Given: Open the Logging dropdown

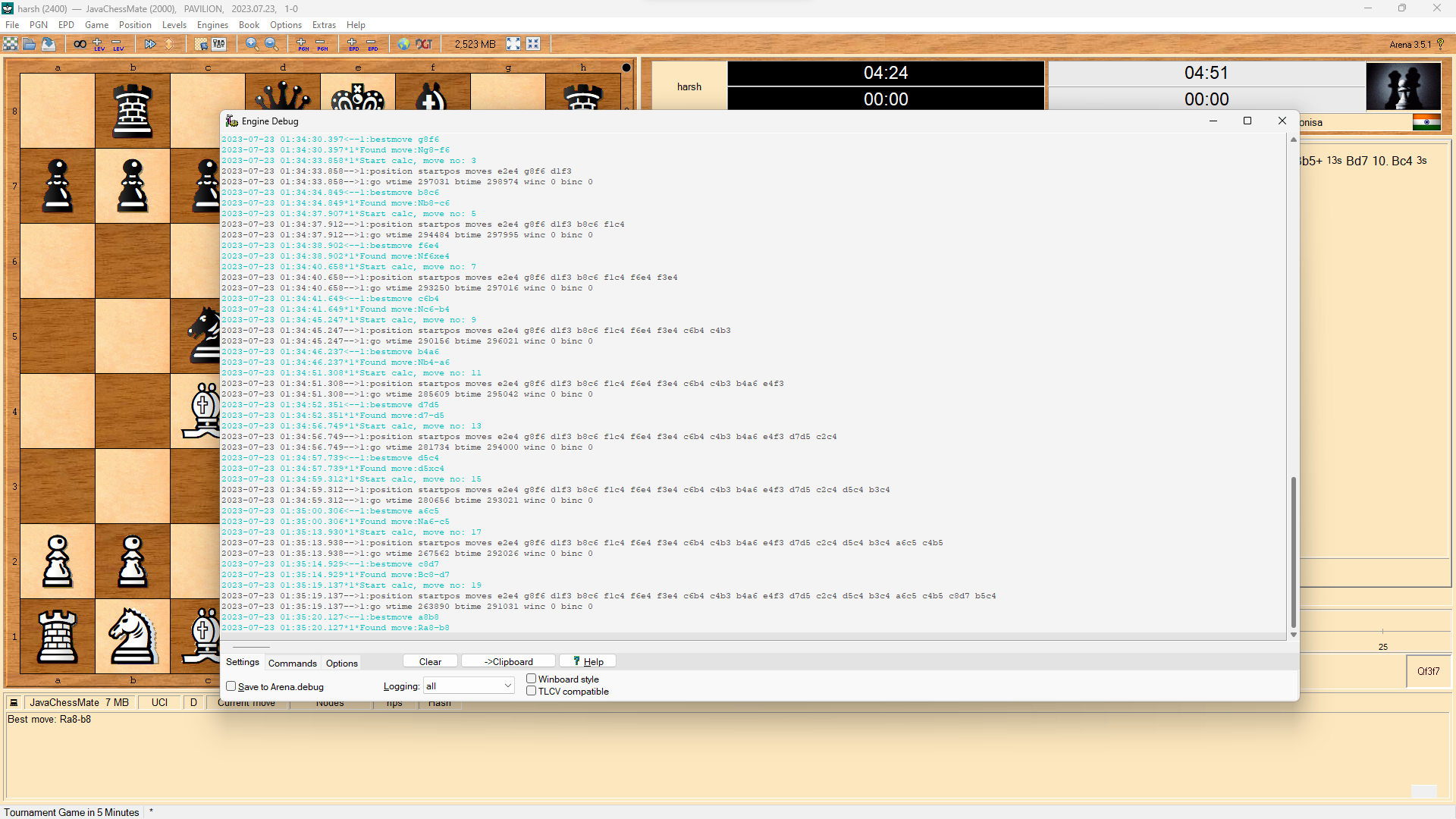Looking at the screenshot, I should (x=469, y=686).
